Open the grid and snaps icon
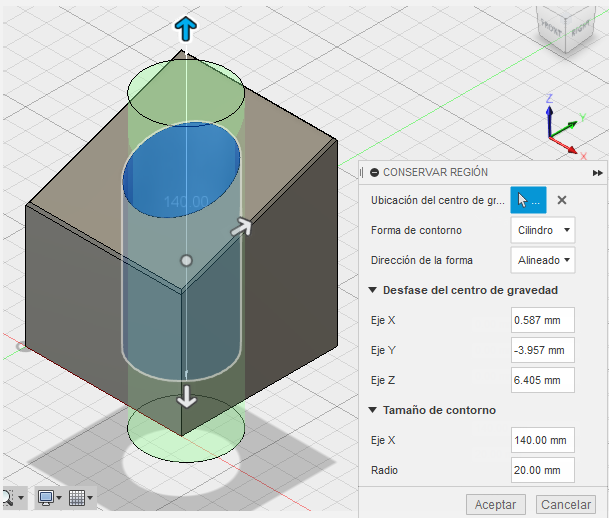This screenshot has height=518, width=609. [77, 497]
